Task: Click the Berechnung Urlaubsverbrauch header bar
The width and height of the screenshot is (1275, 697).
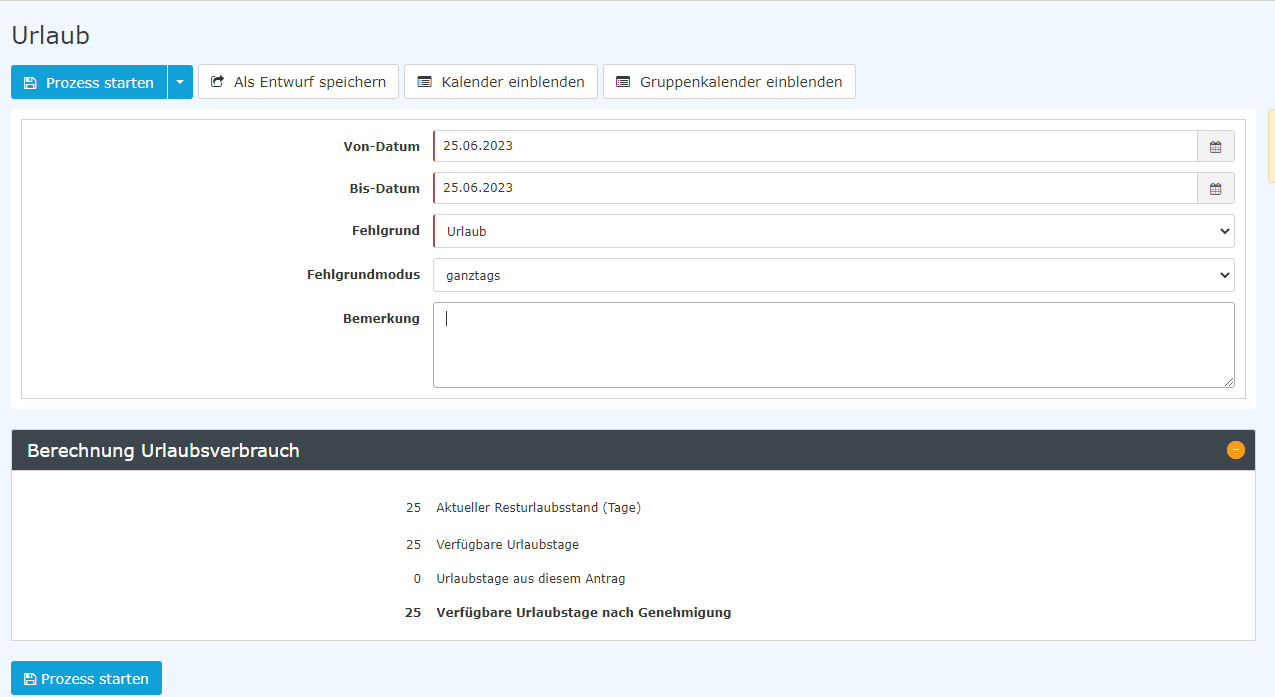Action: [600, 451]
